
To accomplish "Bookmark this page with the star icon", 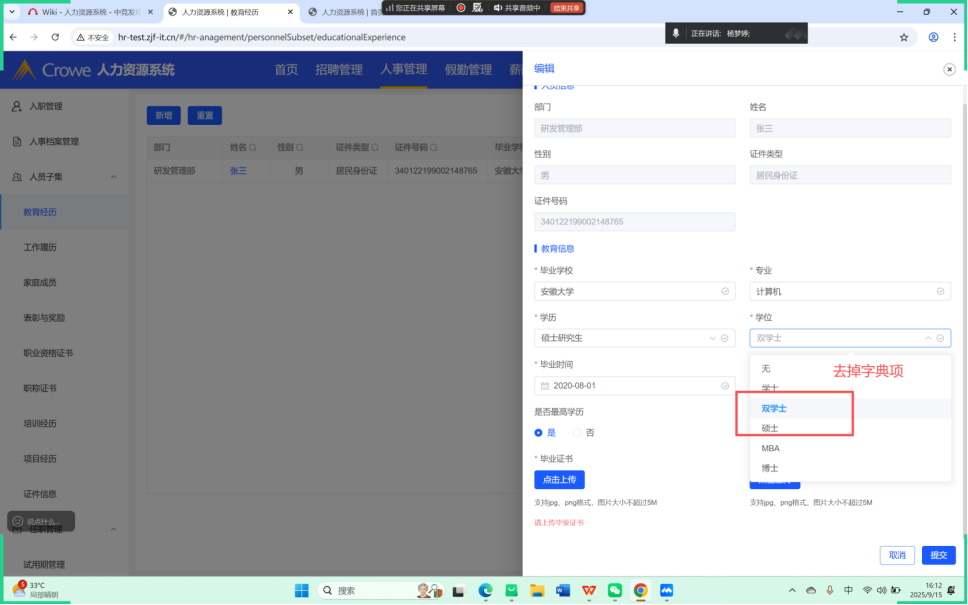I will (904, 37).
